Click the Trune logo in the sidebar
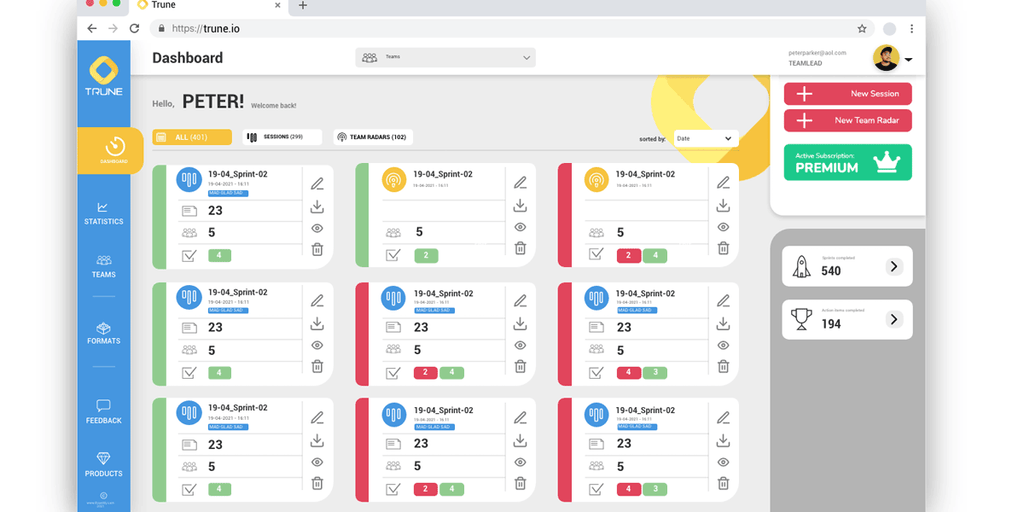 coord(103,76)
